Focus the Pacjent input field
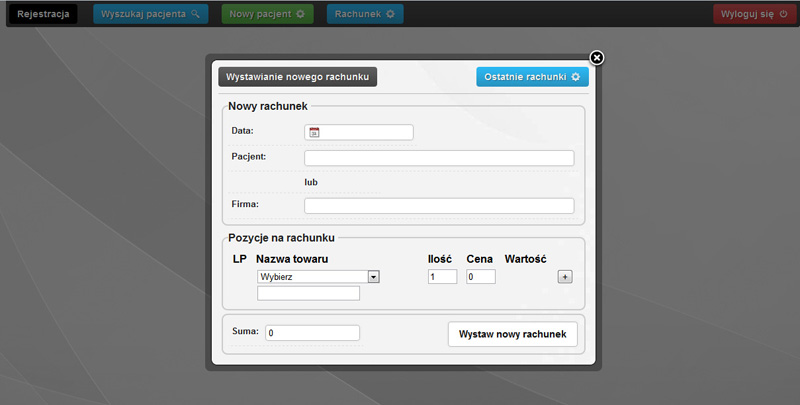 439,158
